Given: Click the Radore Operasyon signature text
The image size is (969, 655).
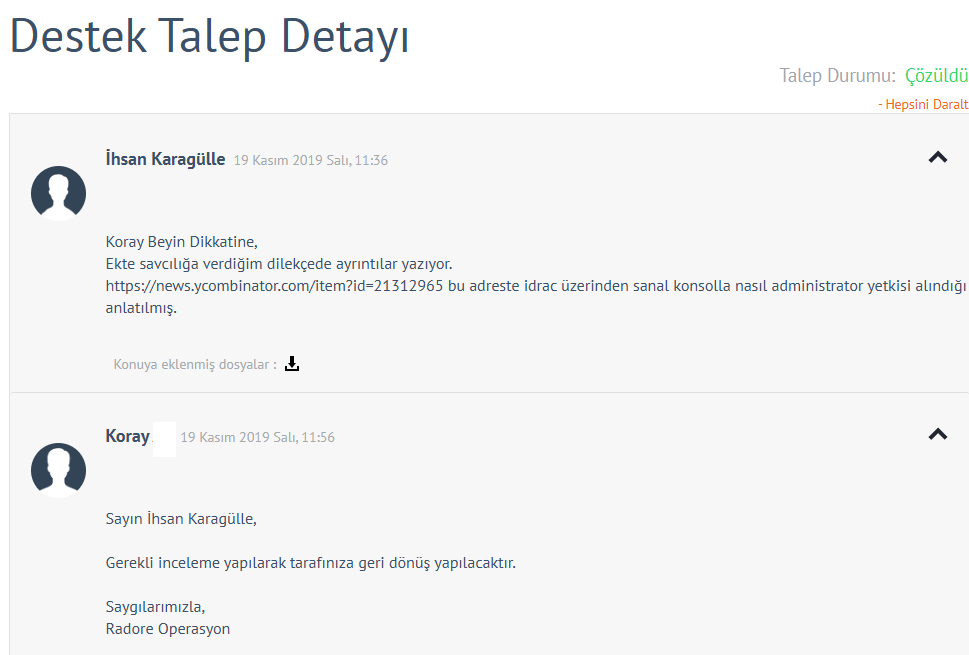Looking at the screenshot, I should [x=167, y=629].
